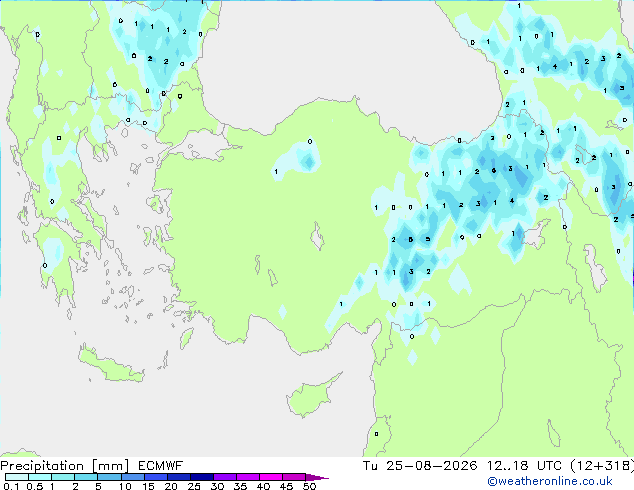Viewport: 634px width, 490px height.
Task: Click the '25' legend value
Action: 194,486
